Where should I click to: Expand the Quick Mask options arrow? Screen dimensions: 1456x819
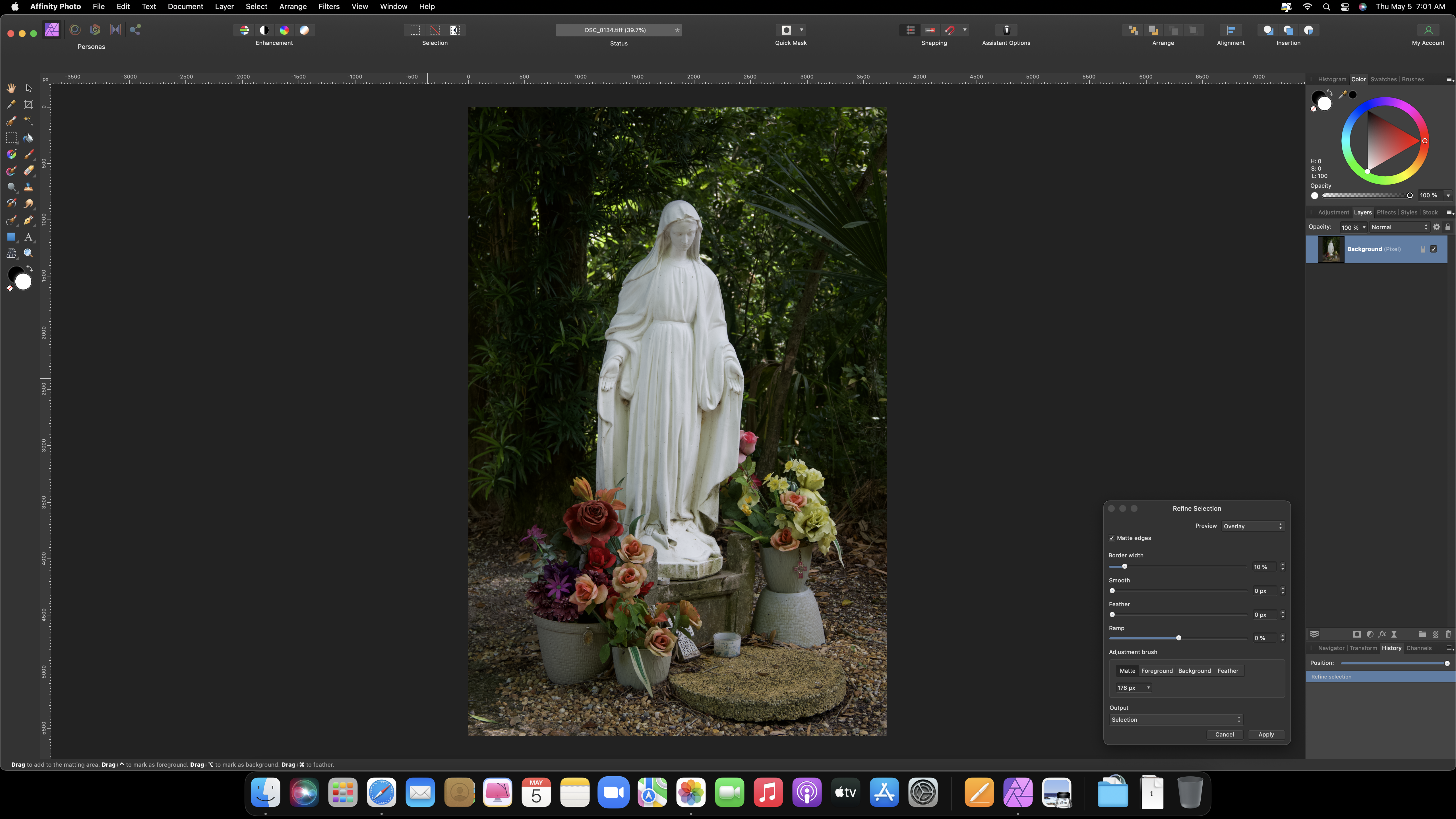[x=801, y=30]
